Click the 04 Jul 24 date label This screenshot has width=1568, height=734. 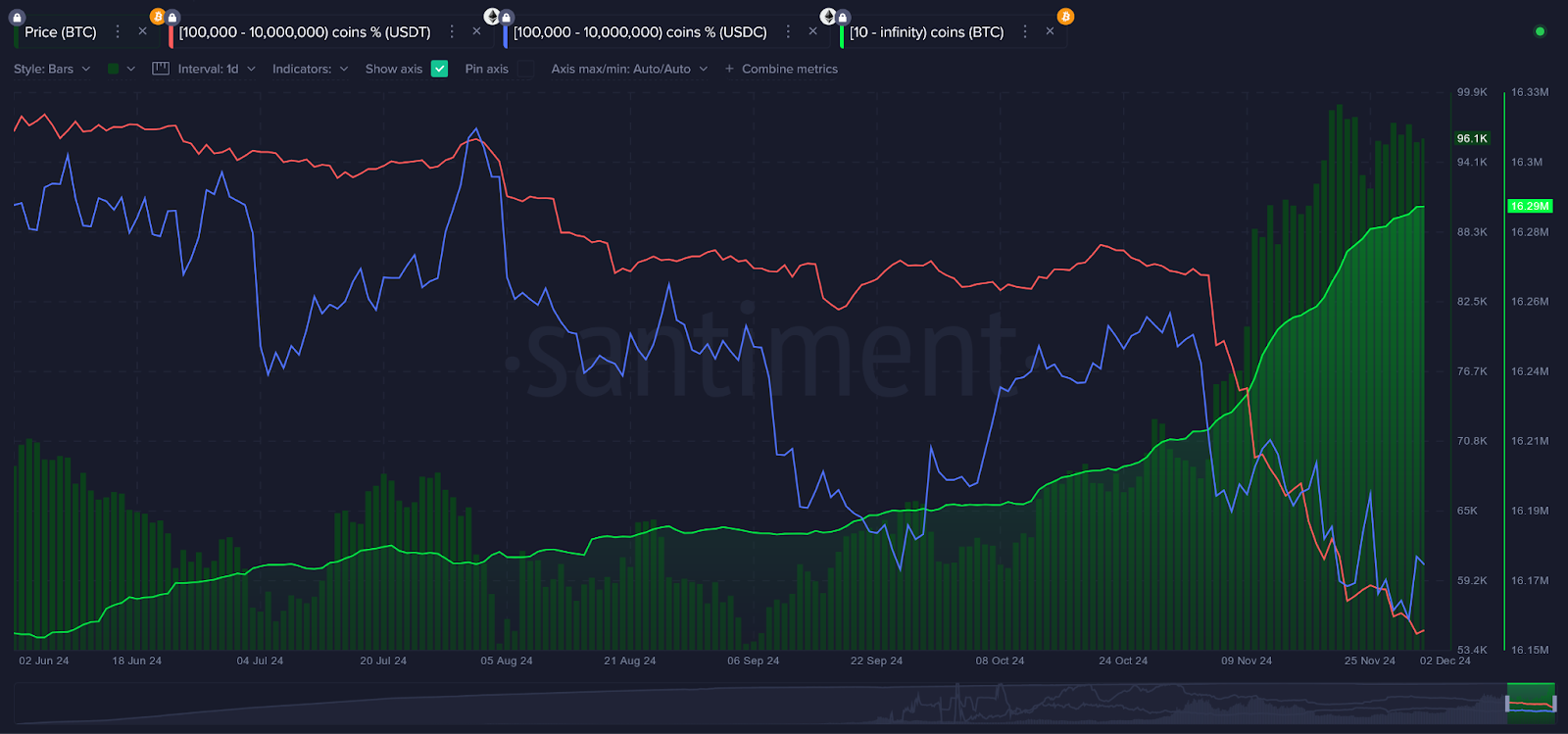coord(260,661)
